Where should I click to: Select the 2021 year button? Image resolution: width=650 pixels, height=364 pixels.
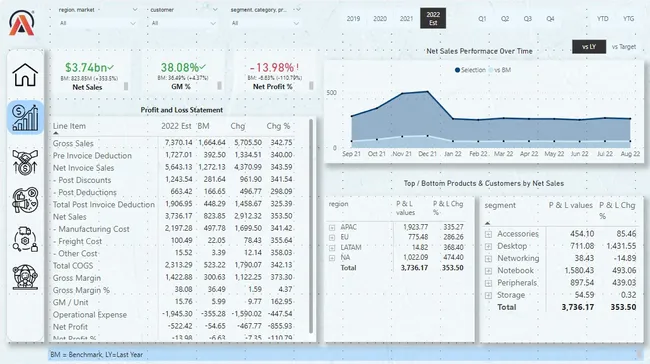coord(406,19)
